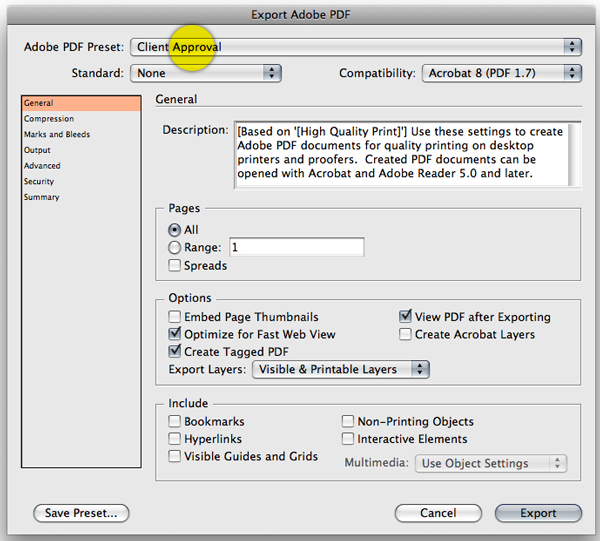Screen dimensions: 600x541
Task: Enable the Spreads checkbox
Action: click(x=174, y=265)
